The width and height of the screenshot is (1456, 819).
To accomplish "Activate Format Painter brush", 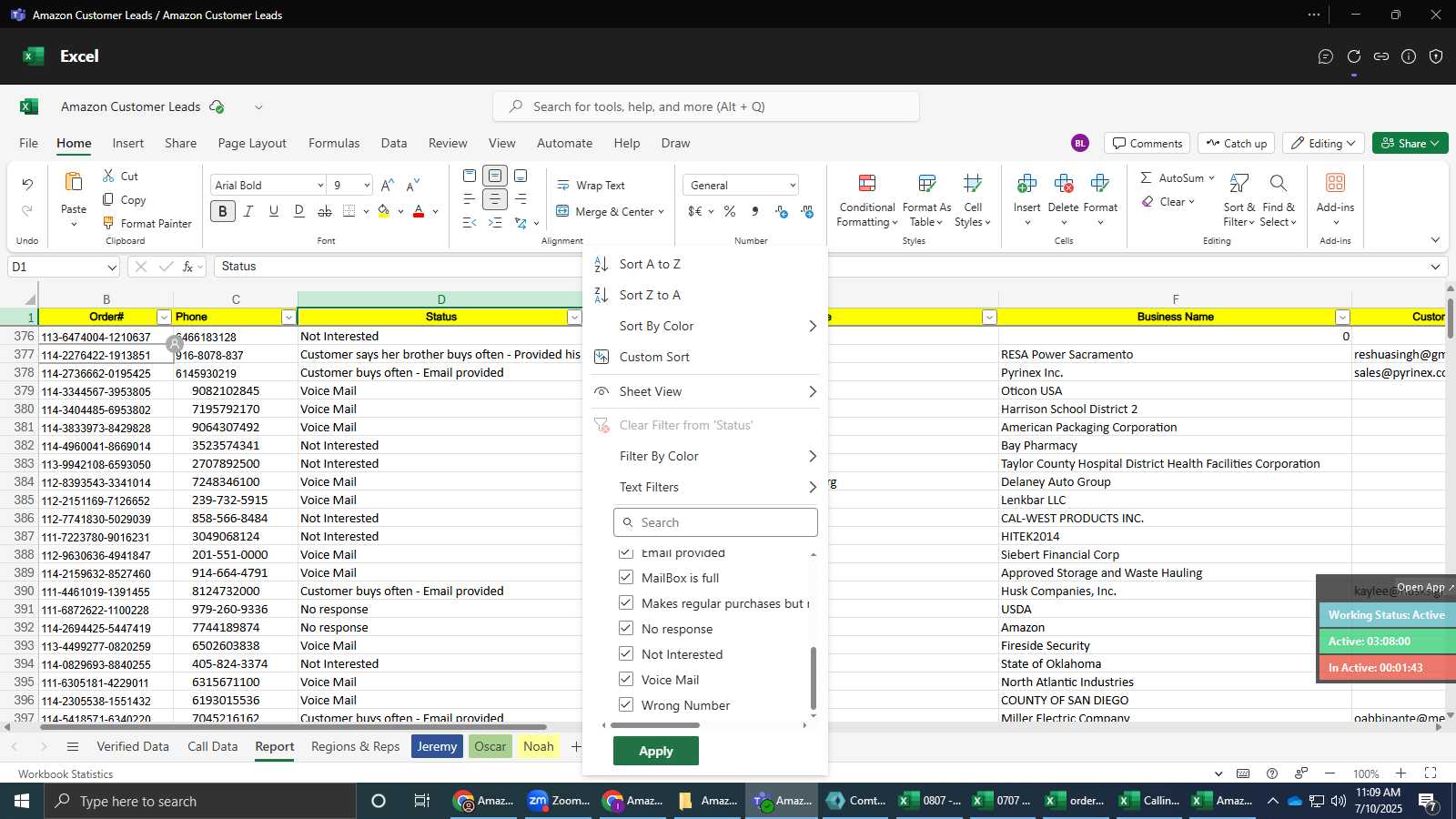I will 108,223.
